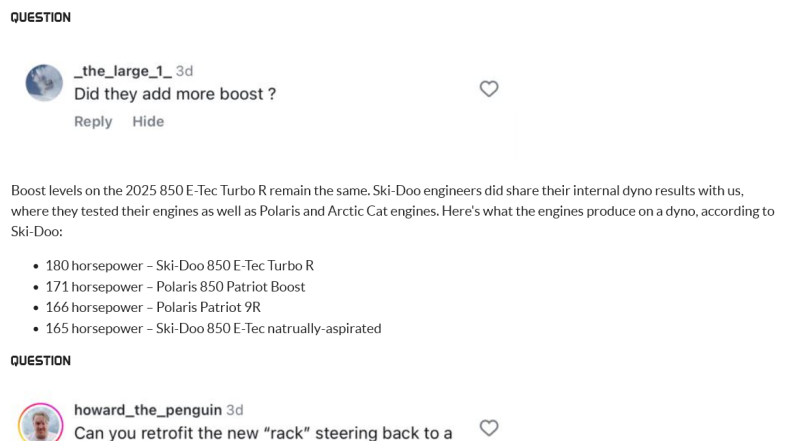Click the 171 horsepower Polaris Patriot Boost item
Viewport: 800px width, 441px height.
tap(175, 287)
